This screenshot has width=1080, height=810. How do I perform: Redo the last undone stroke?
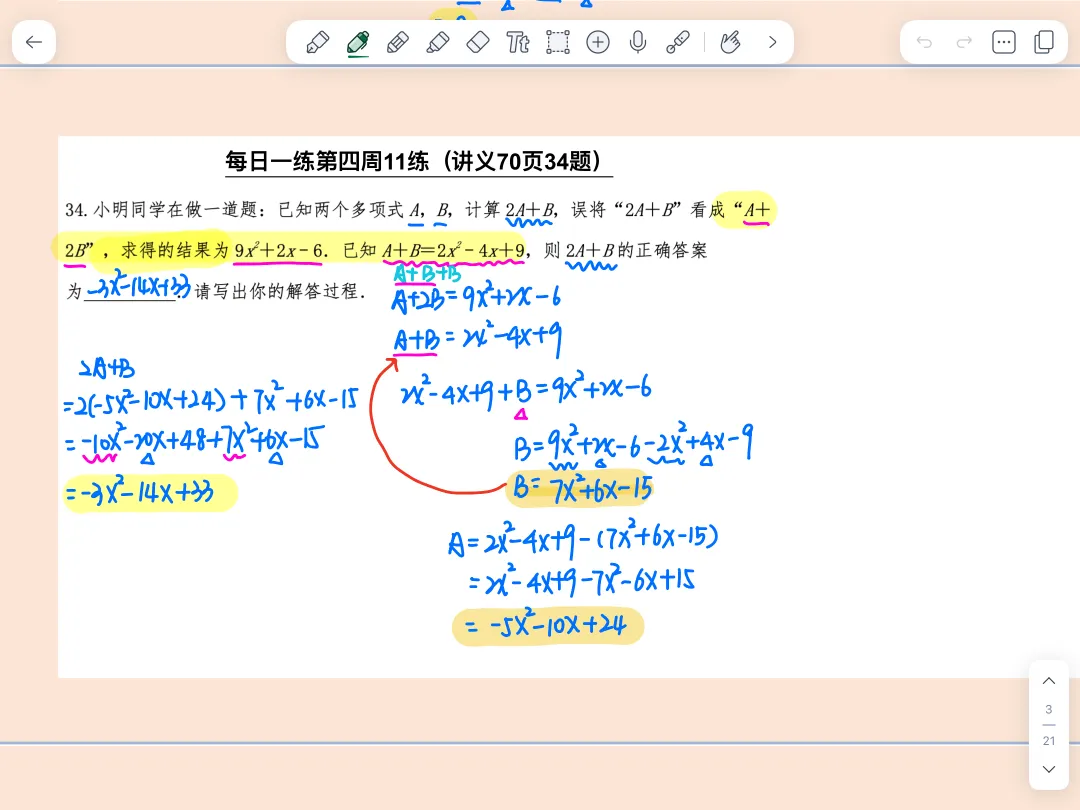click(x=964, y=42)
